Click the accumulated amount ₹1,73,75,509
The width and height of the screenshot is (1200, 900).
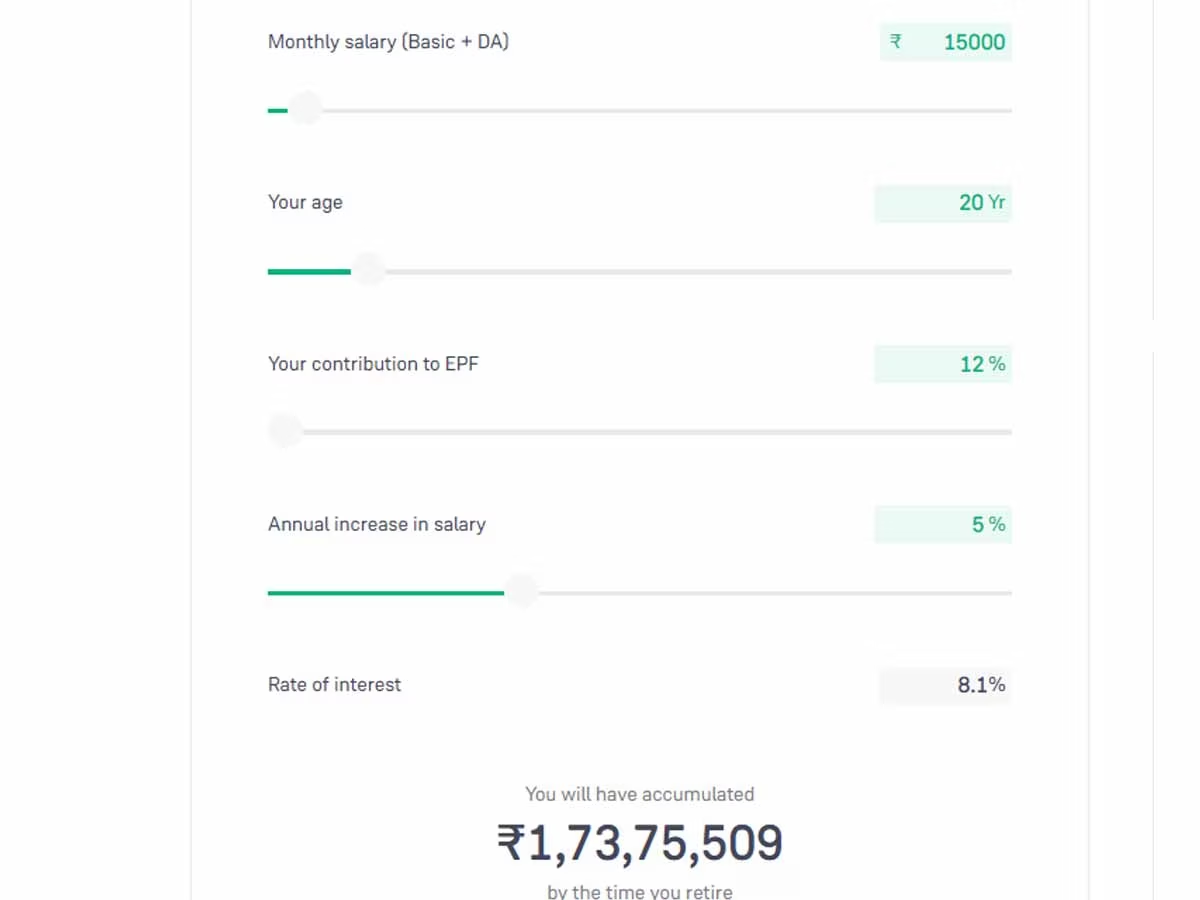(640, 843)
